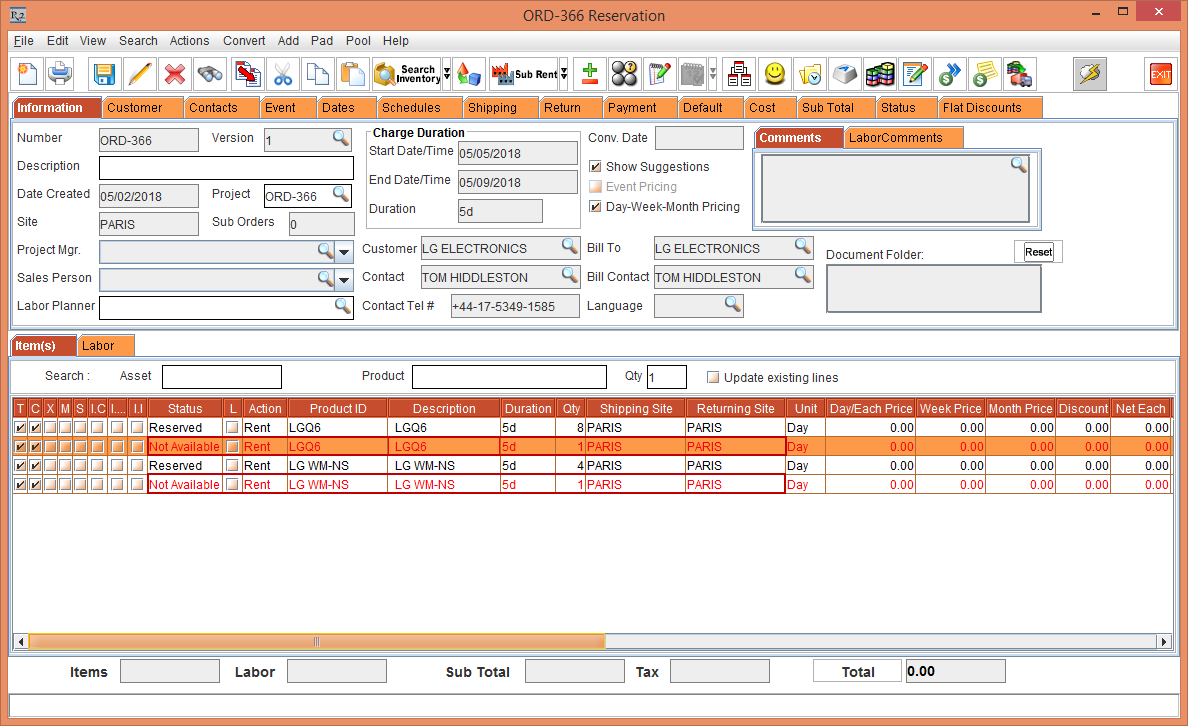This screenshot has height=726, width=1188.
Task: Click the red EXIT icon
Action: [1160, 74]
